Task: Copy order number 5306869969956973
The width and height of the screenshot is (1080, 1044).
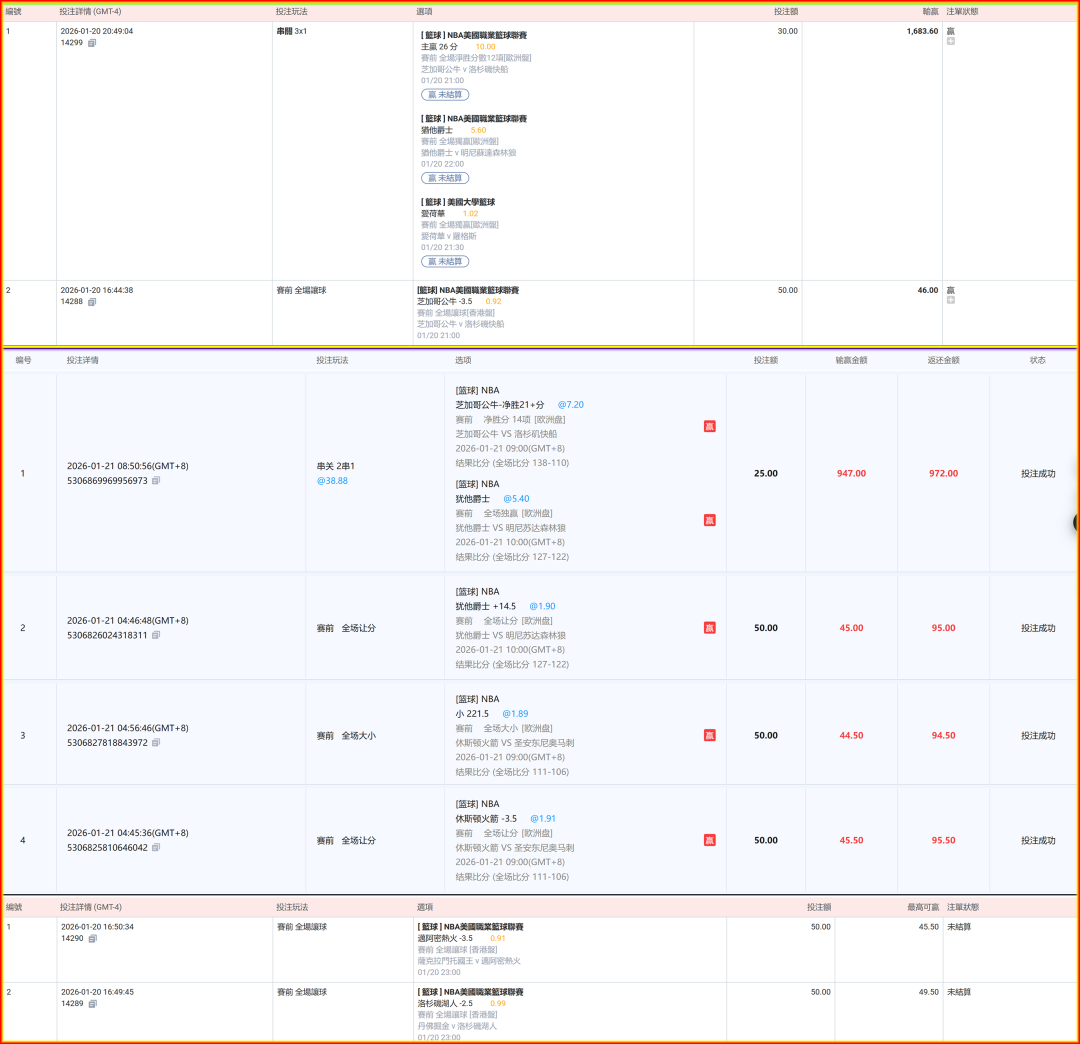Action: (156, 481)
